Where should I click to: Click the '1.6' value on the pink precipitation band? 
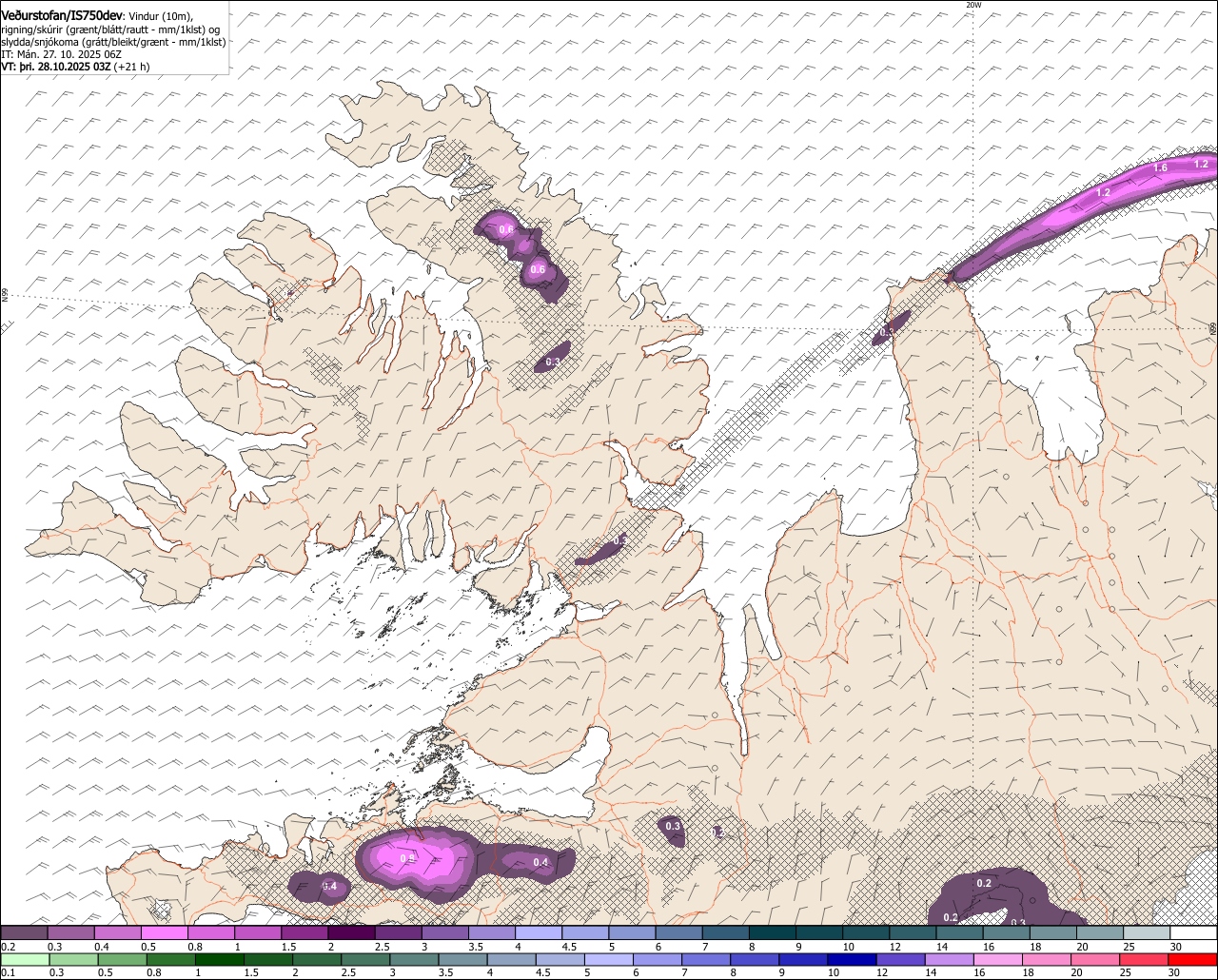[1160, 168]
